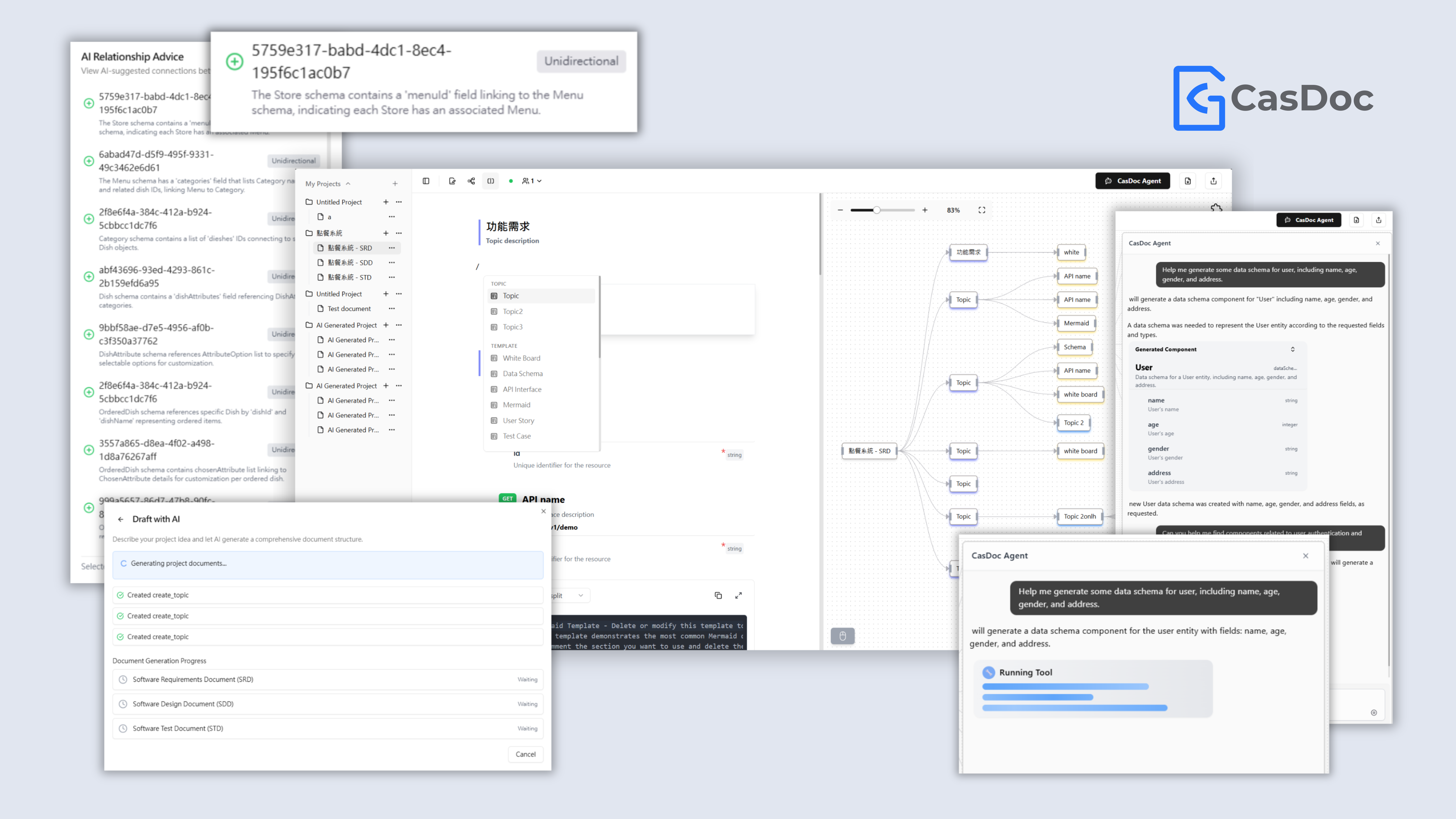
Task: Open 點餐系統 - SDD document
Action: click(x=350, y=262)
